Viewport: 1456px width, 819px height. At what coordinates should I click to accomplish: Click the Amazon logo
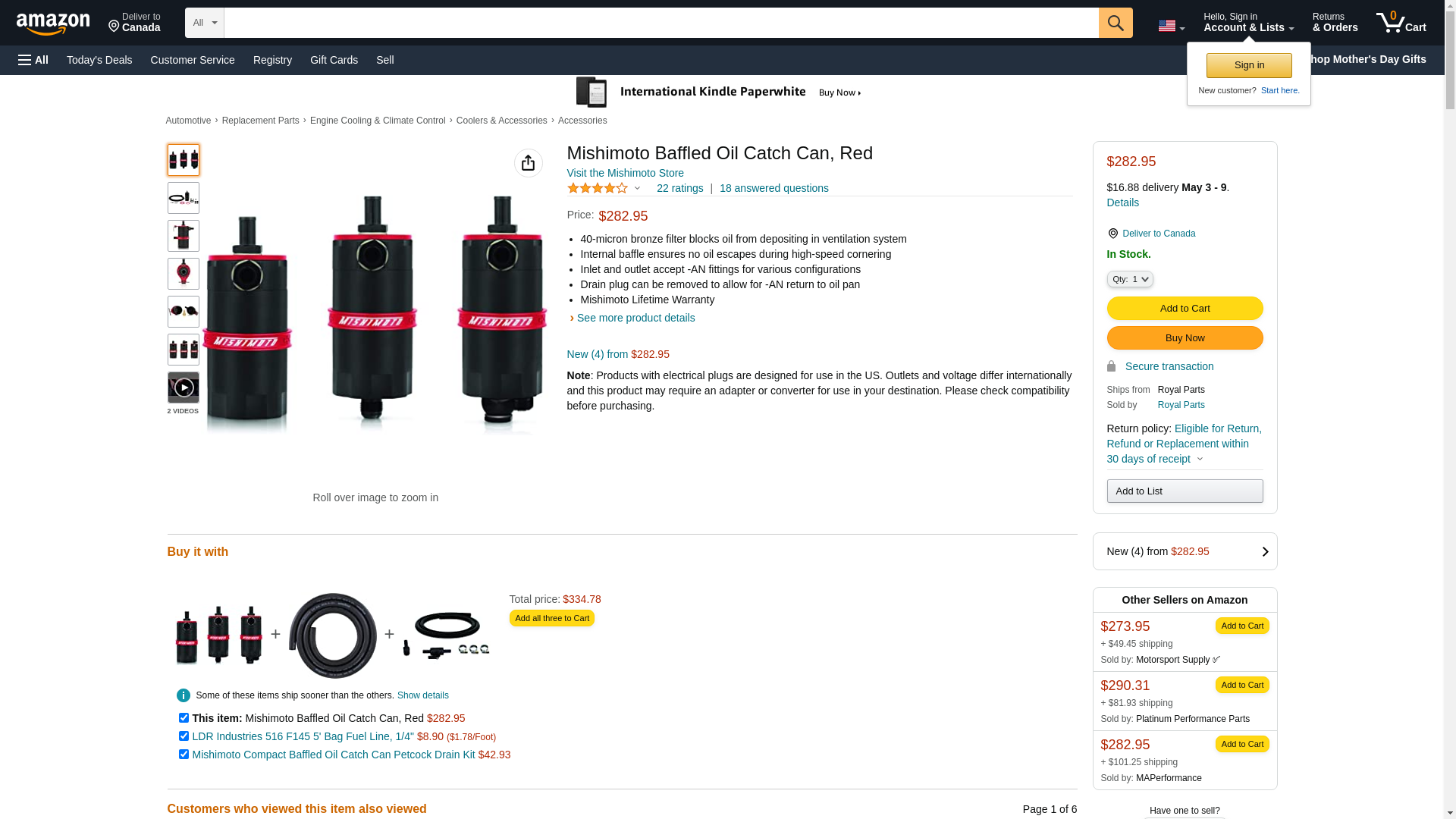coord(53,24)
